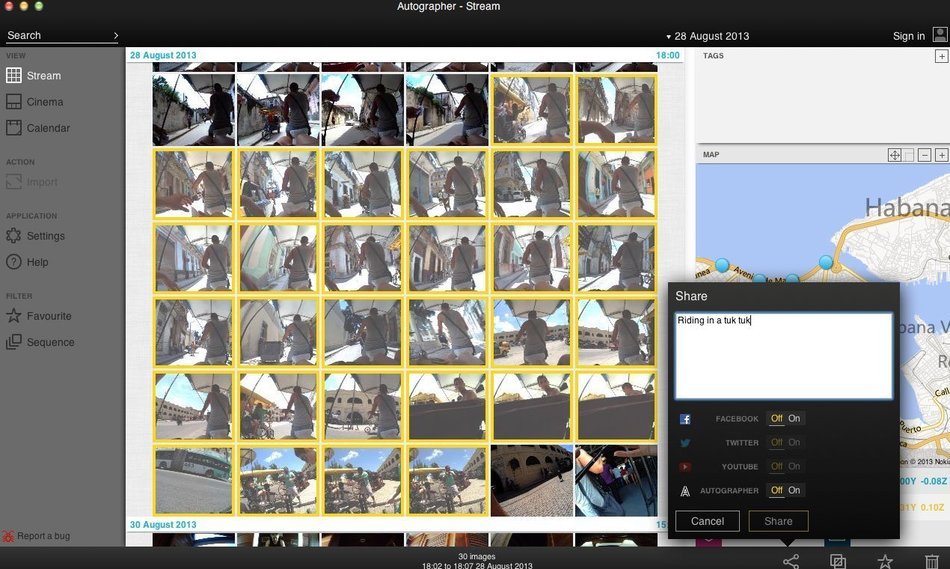Set YouTube sharing to Off
Viewport: 950px width, 569px height.
777,466
